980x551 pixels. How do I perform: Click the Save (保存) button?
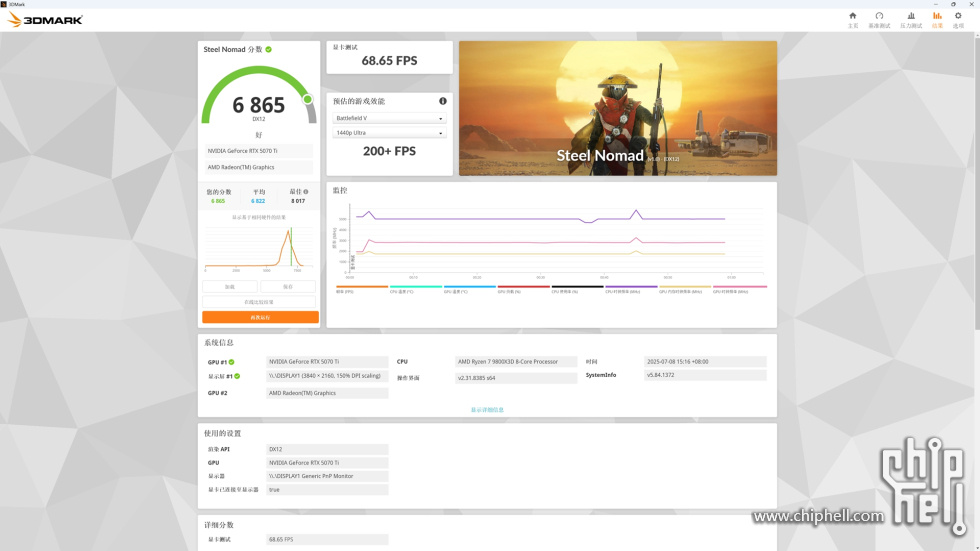tap(288, 287)
